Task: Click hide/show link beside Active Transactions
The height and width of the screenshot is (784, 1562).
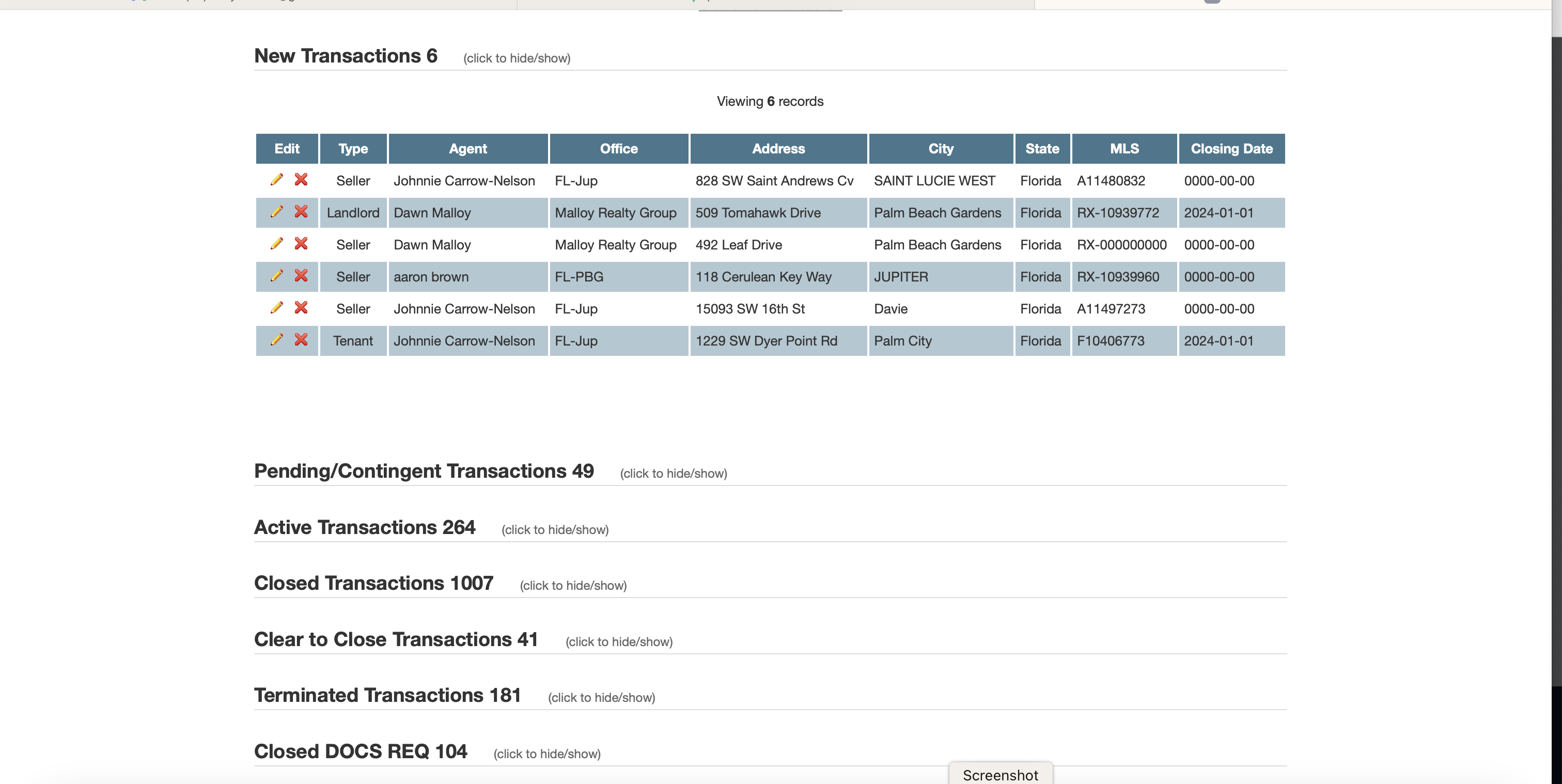Action: point(555,530)
